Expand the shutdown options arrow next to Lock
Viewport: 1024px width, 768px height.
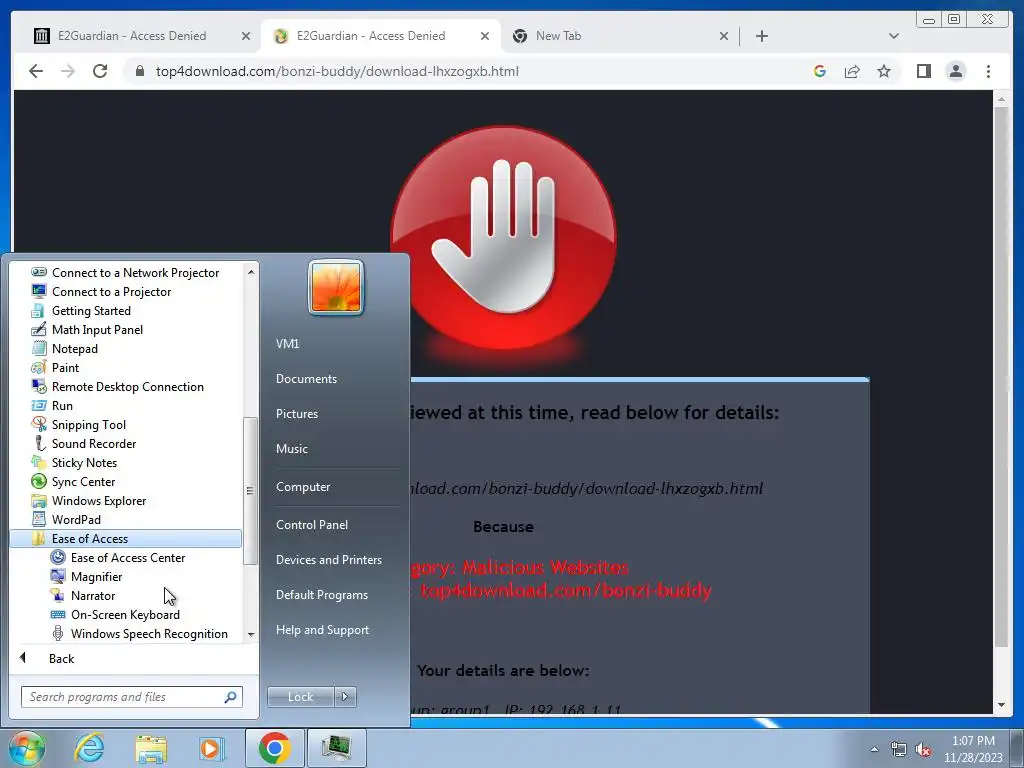tap(345, 697)
